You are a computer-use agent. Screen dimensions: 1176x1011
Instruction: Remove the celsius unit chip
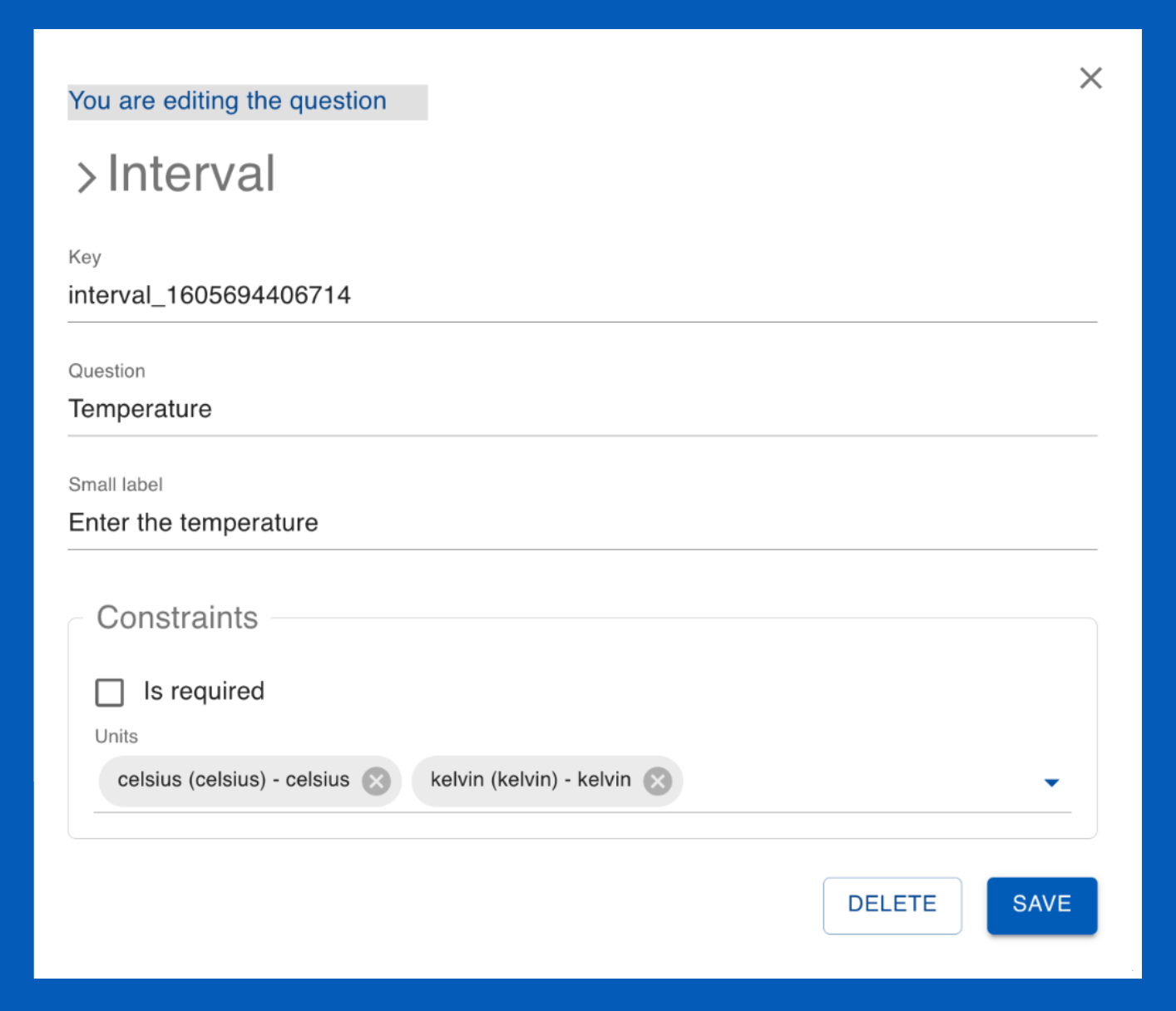point(376,781)
